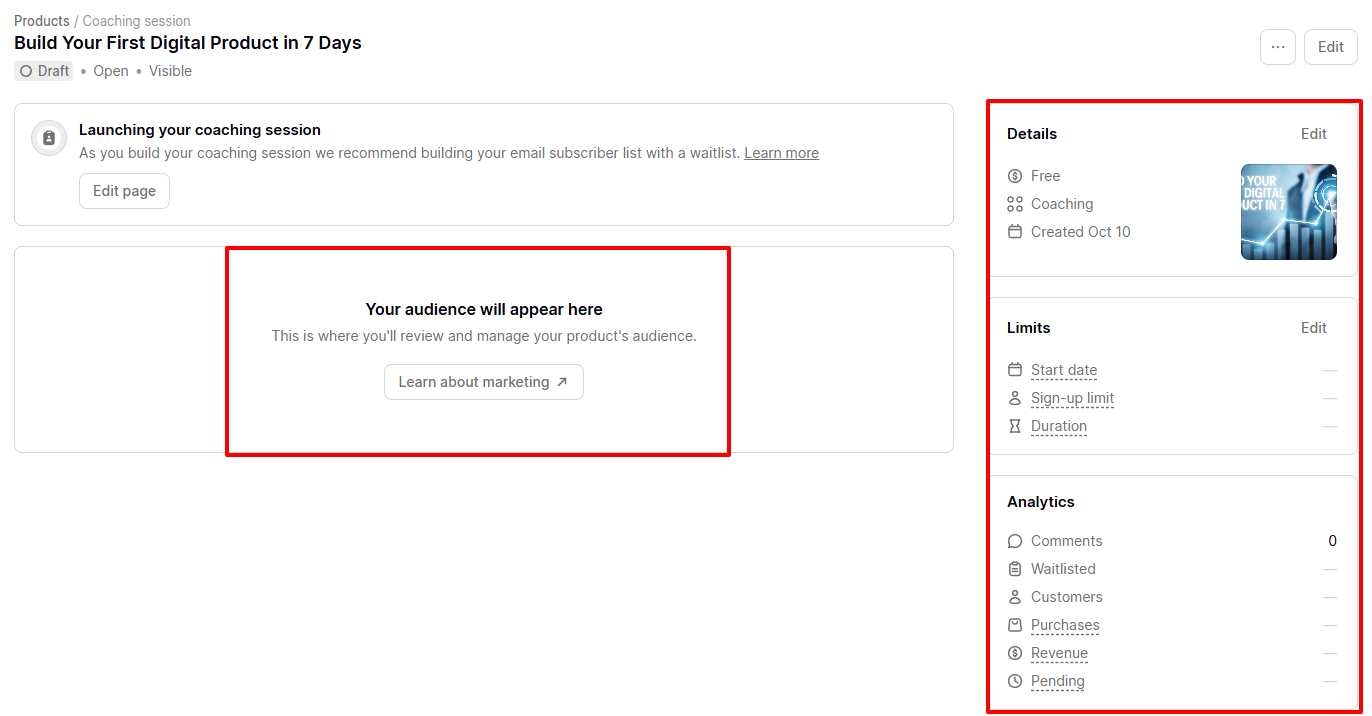Click the product title heading
This screenshot has width=1372, height=716.
[x=188, y=43]
